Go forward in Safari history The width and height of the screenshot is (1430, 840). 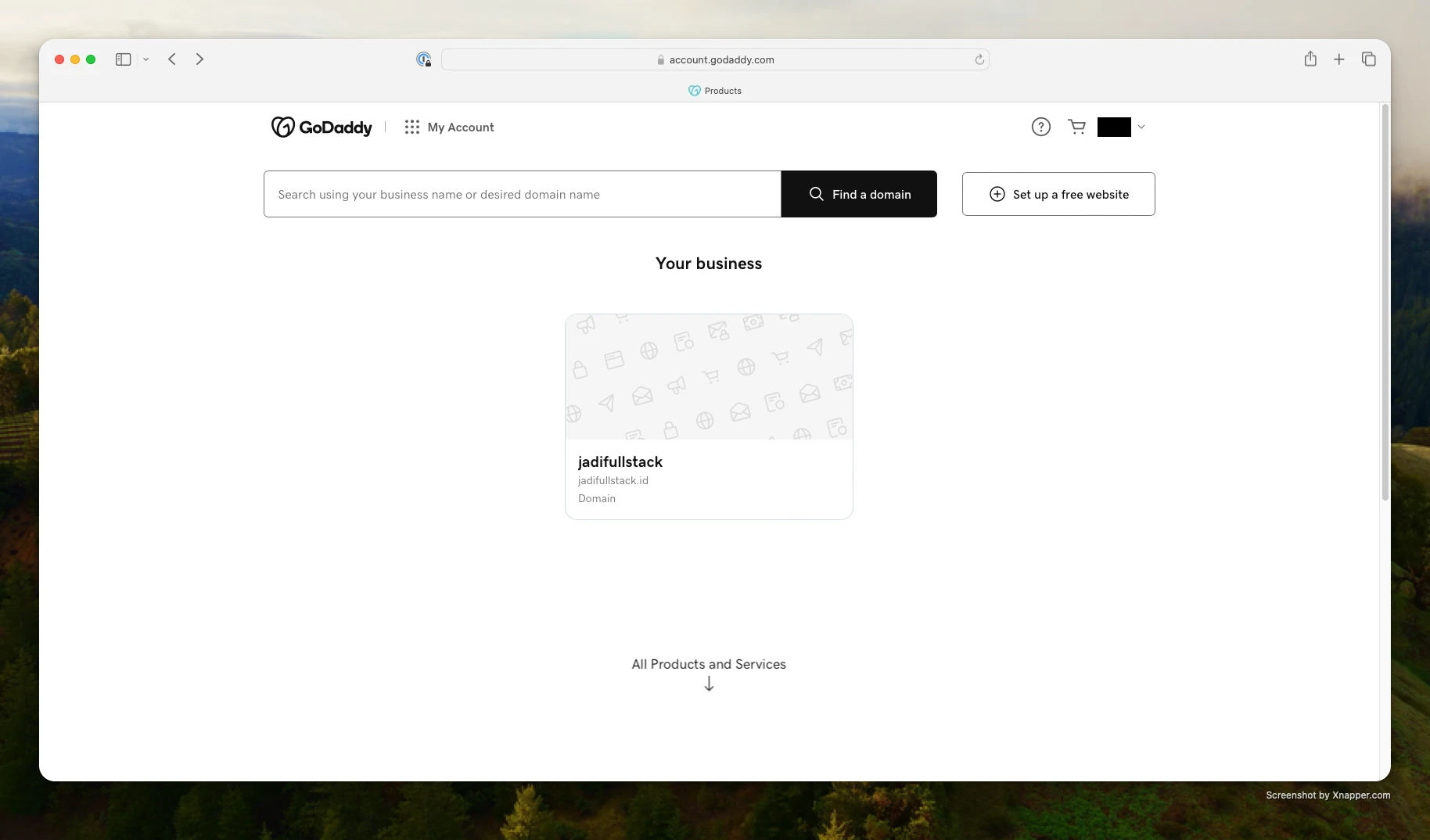(199, 59)
